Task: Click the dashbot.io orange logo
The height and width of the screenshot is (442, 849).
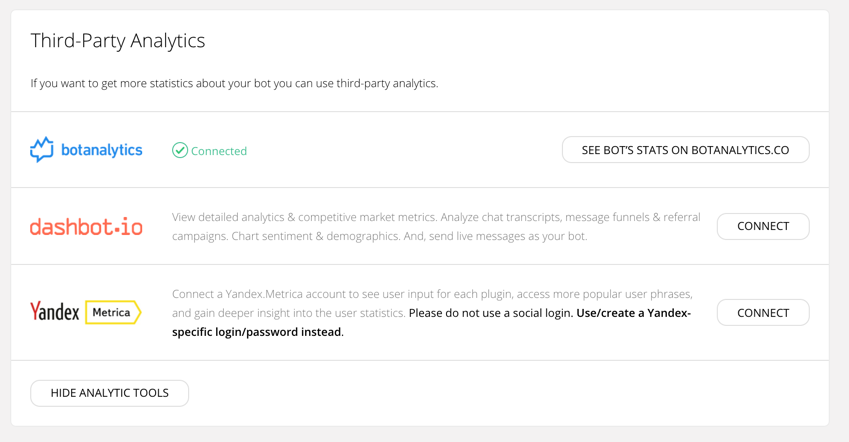Action: tap(86, 227)
